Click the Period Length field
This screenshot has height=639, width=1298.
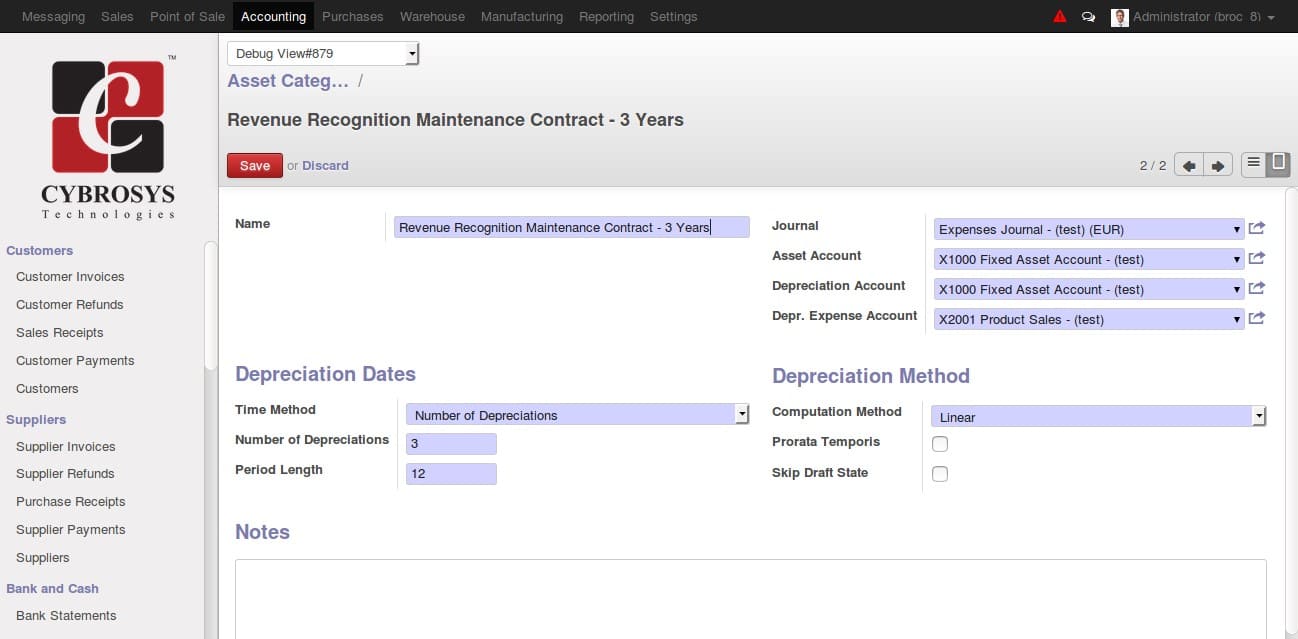[x=451, y=474]
